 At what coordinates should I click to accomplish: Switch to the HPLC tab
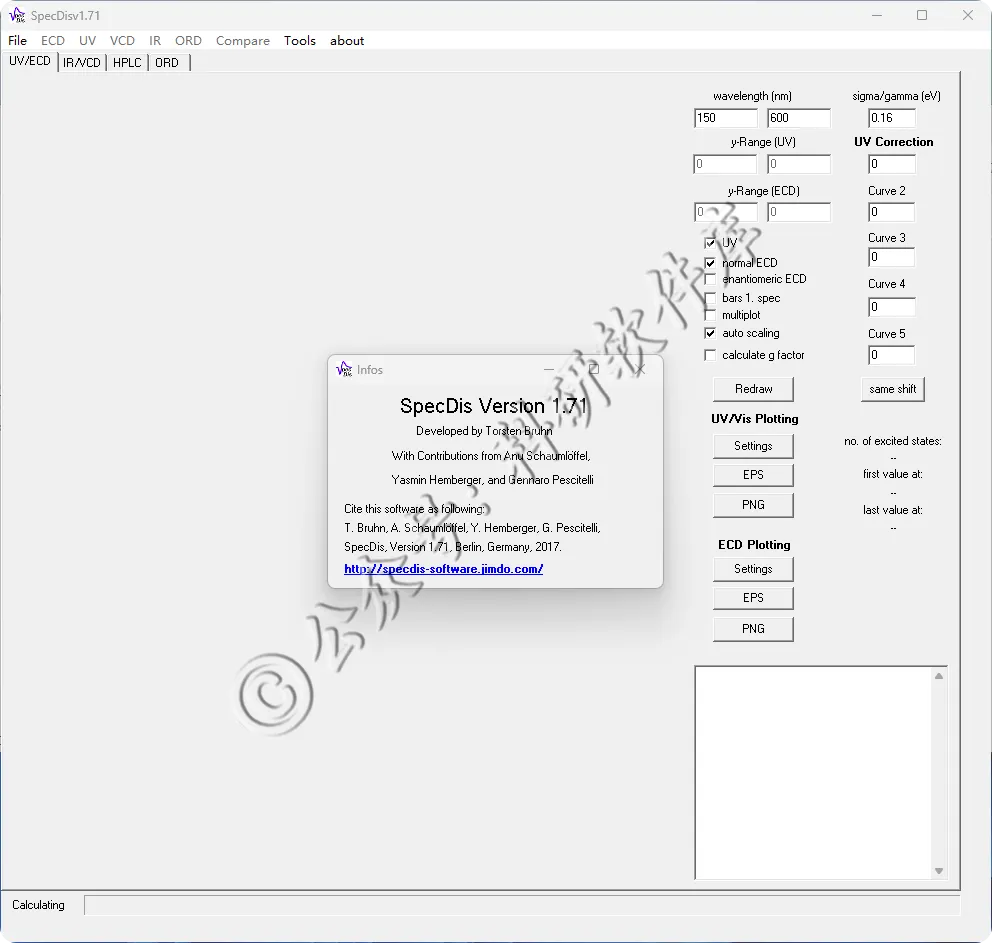pos(127,63)
